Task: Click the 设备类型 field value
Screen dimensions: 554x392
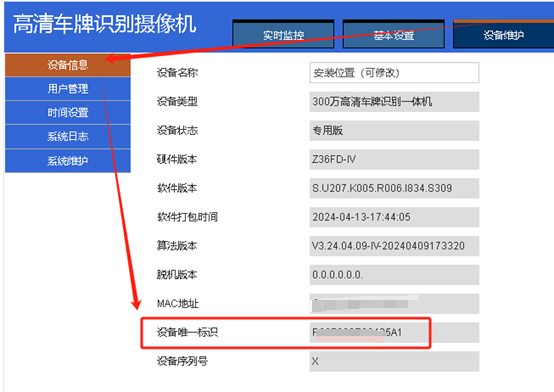Action: 394,102
